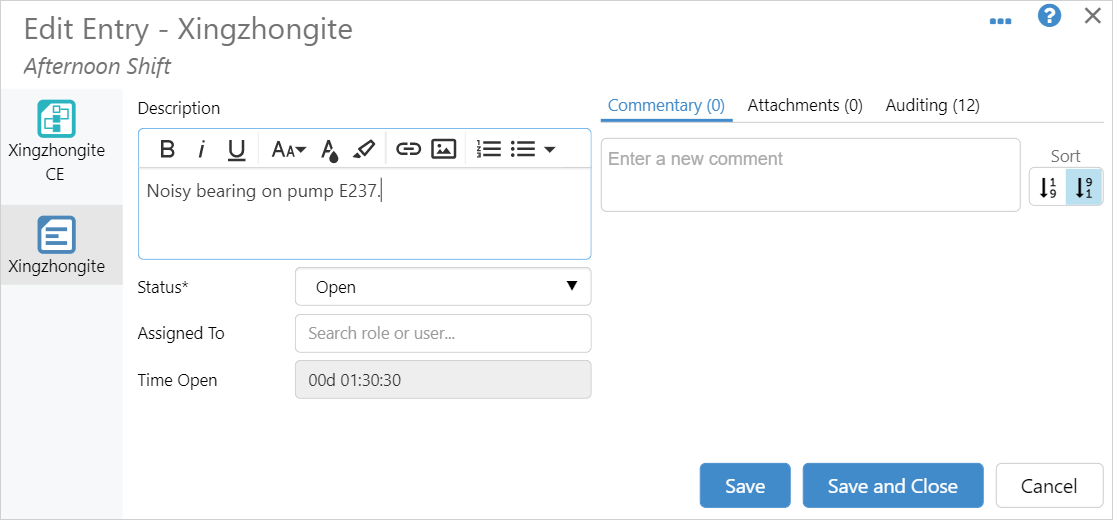The height and width of the screenshot is (520, 1113).
Task: Pick a text color with droplet icon
Action: coord(329,150)
